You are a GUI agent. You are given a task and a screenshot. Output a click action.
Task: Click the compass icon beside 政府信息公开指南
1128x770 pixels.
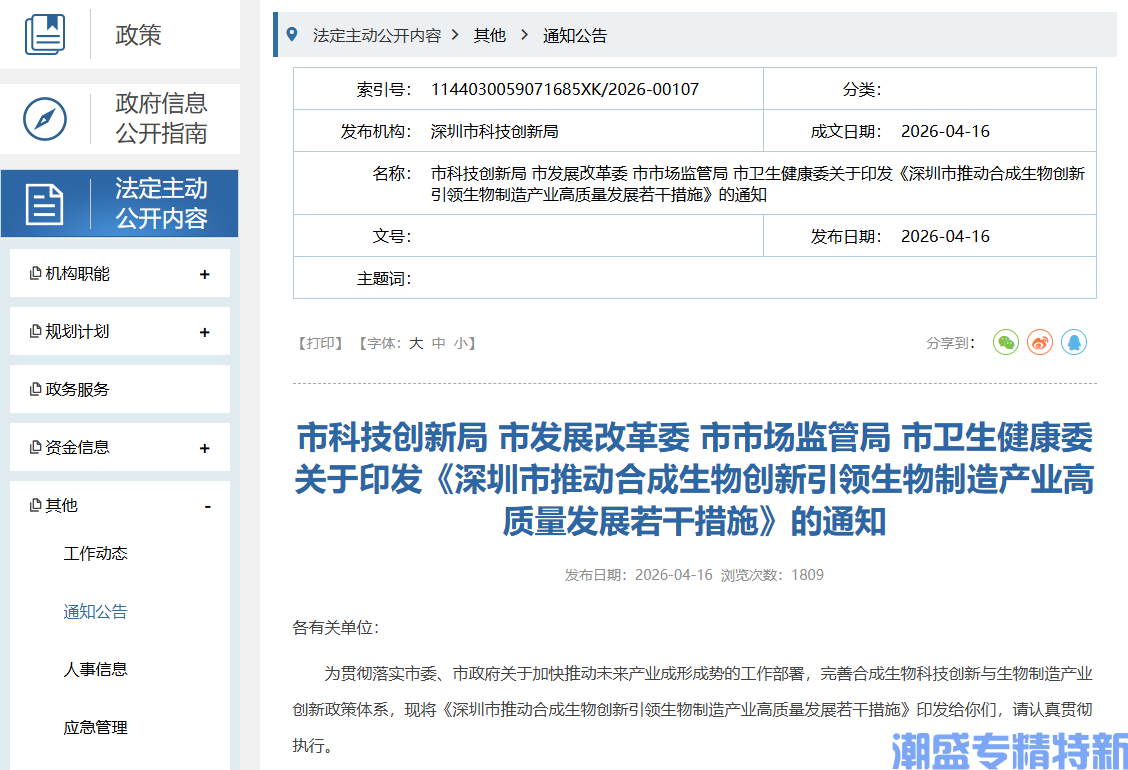(44, 119)
